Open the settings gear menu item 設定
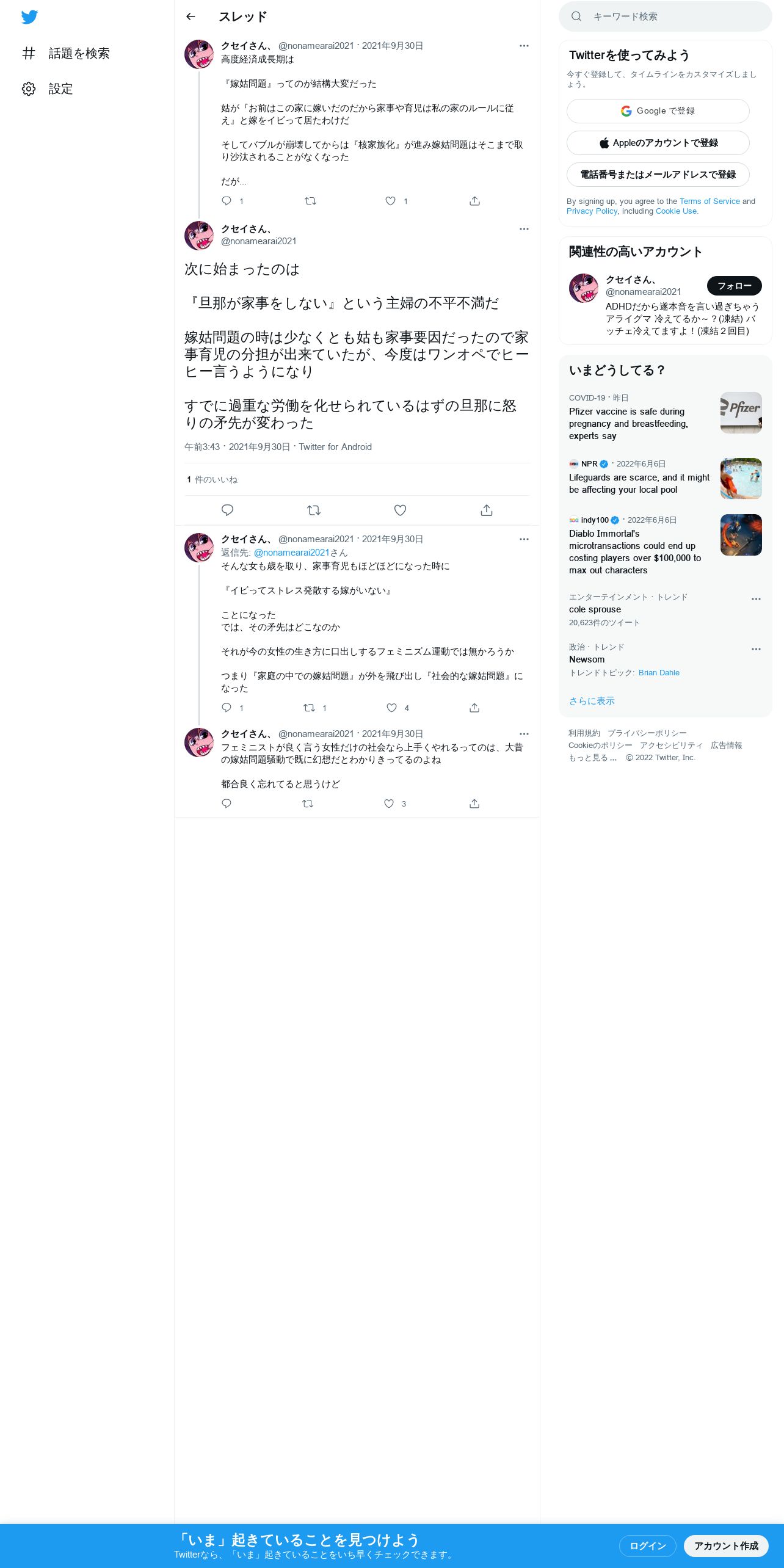The height and width of the screenshot is (1568, 784). click(48, 89)
